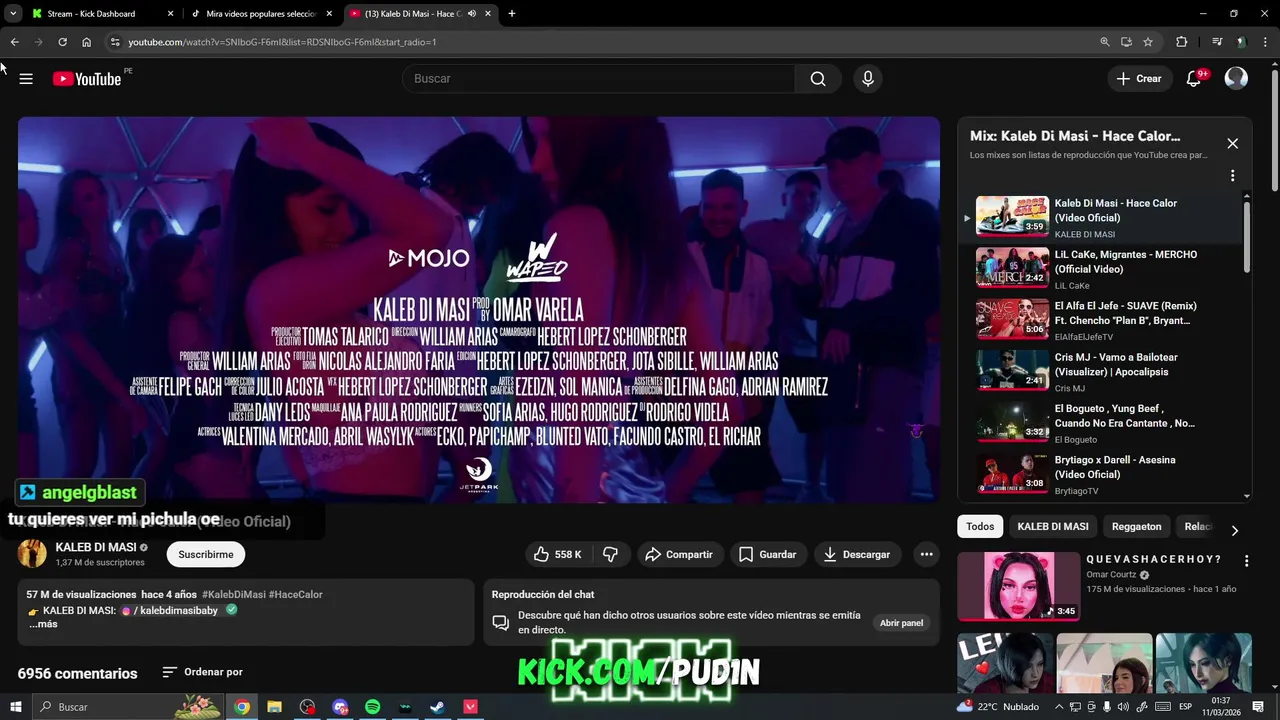Bookmark this page with the star
The width and height of the screenshot is (1280, 720).
pyautogui.click(x=1148, y=42)
